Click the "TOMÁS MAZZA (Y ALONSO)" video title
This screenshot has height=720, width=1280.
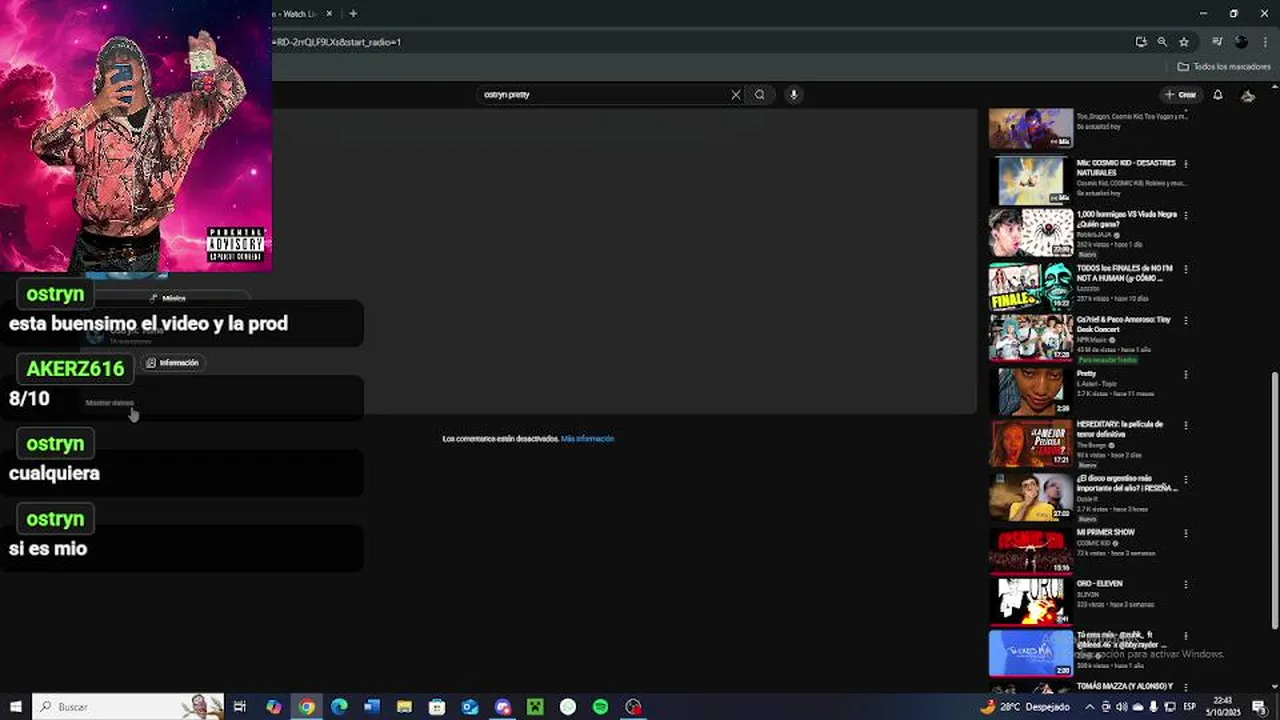coord(1125,686)
